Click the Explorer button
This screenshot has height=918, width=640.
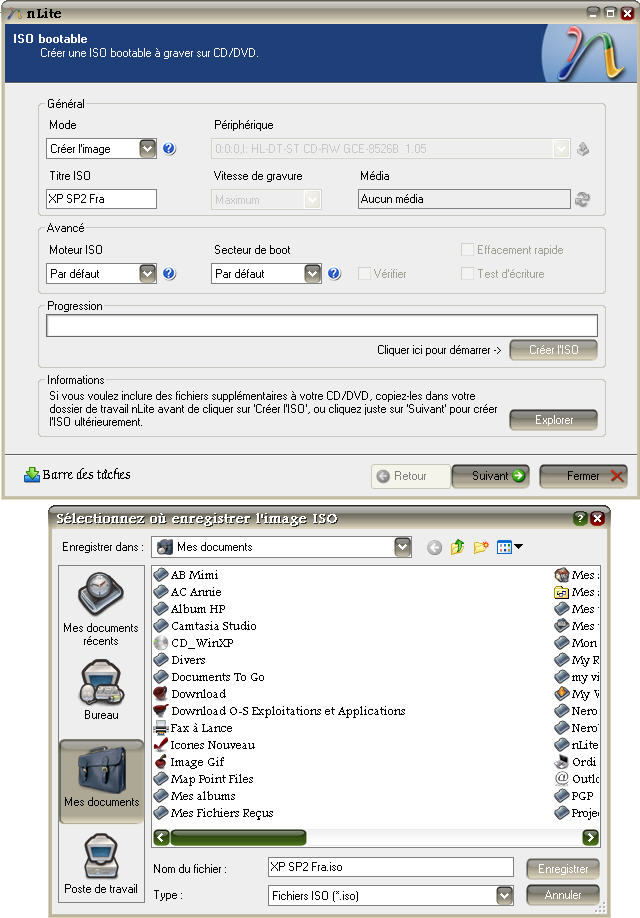click(553, 420)
